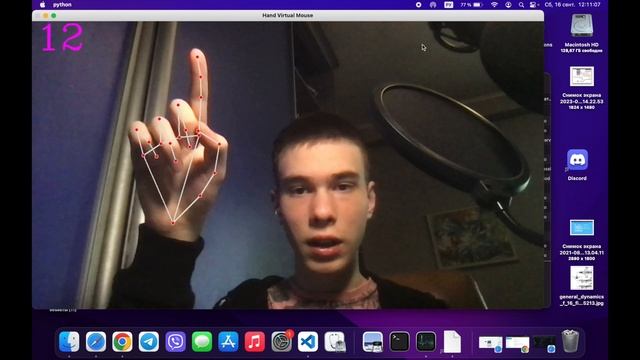Open the first minimized window in the Dock
Image resolution: width=640 pixels, height=360 pixels.
[490, 343]
